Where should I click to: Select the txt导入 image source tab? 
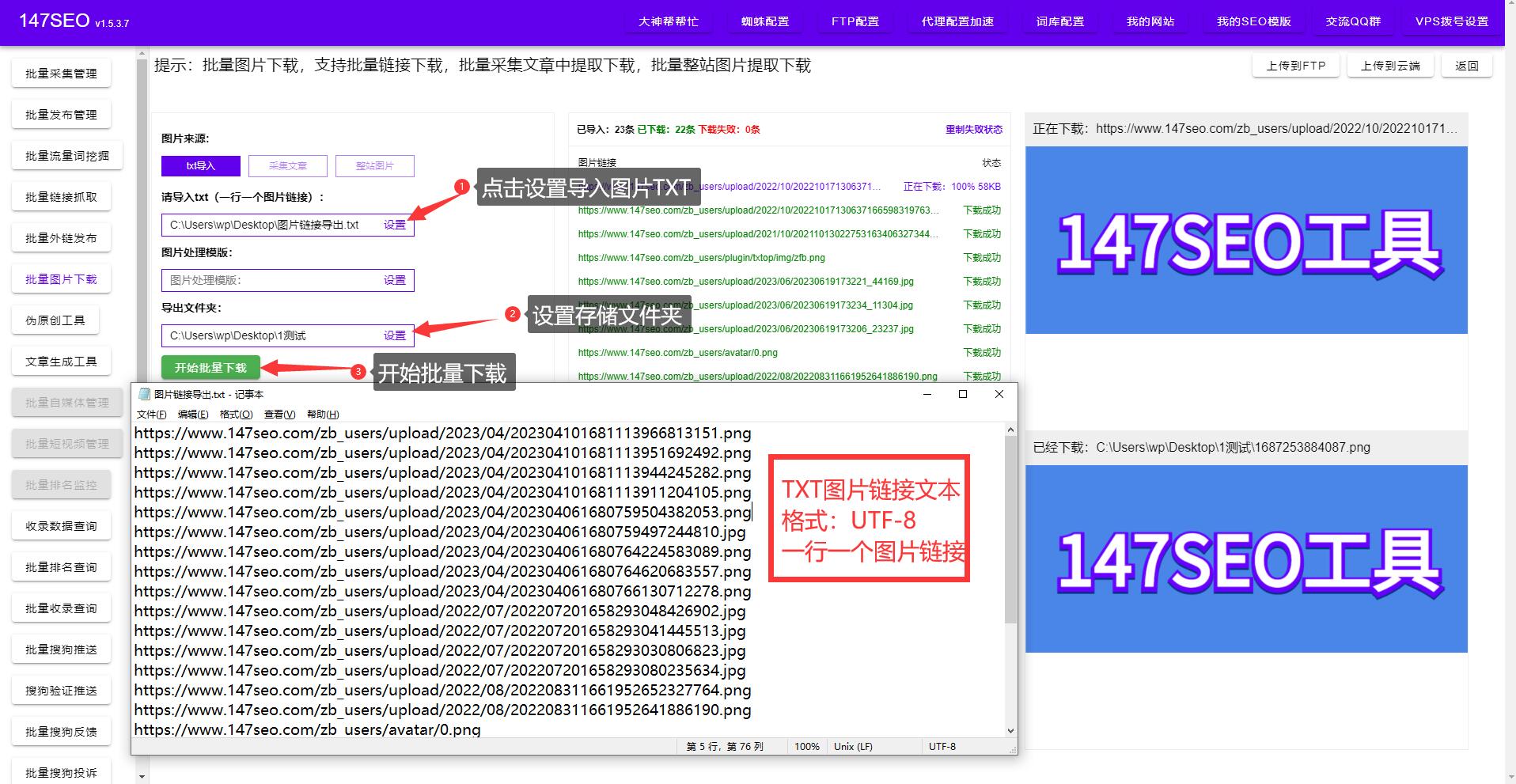tap(201, 166)
